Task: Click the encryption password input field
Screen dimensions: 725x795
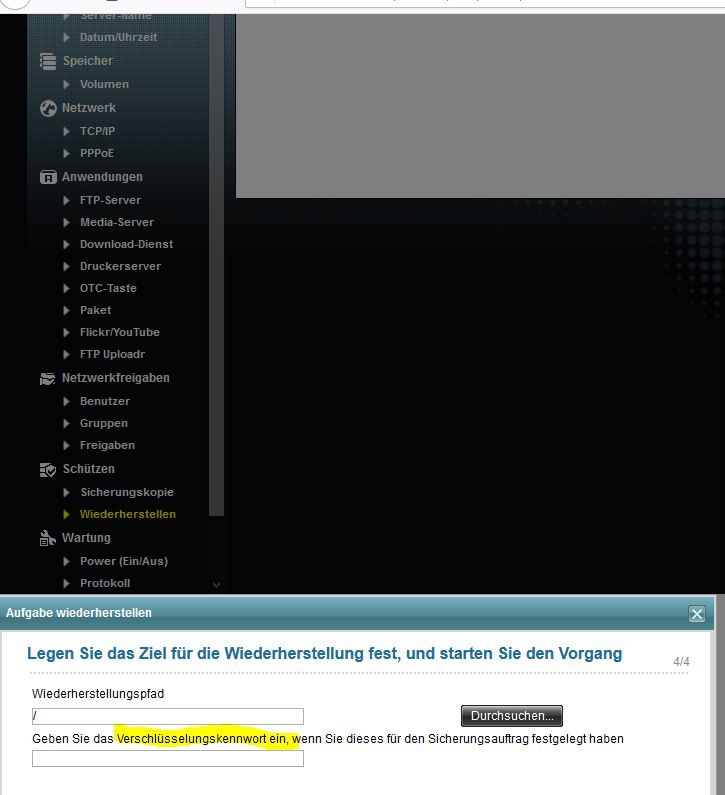Action: coord(168,759)
